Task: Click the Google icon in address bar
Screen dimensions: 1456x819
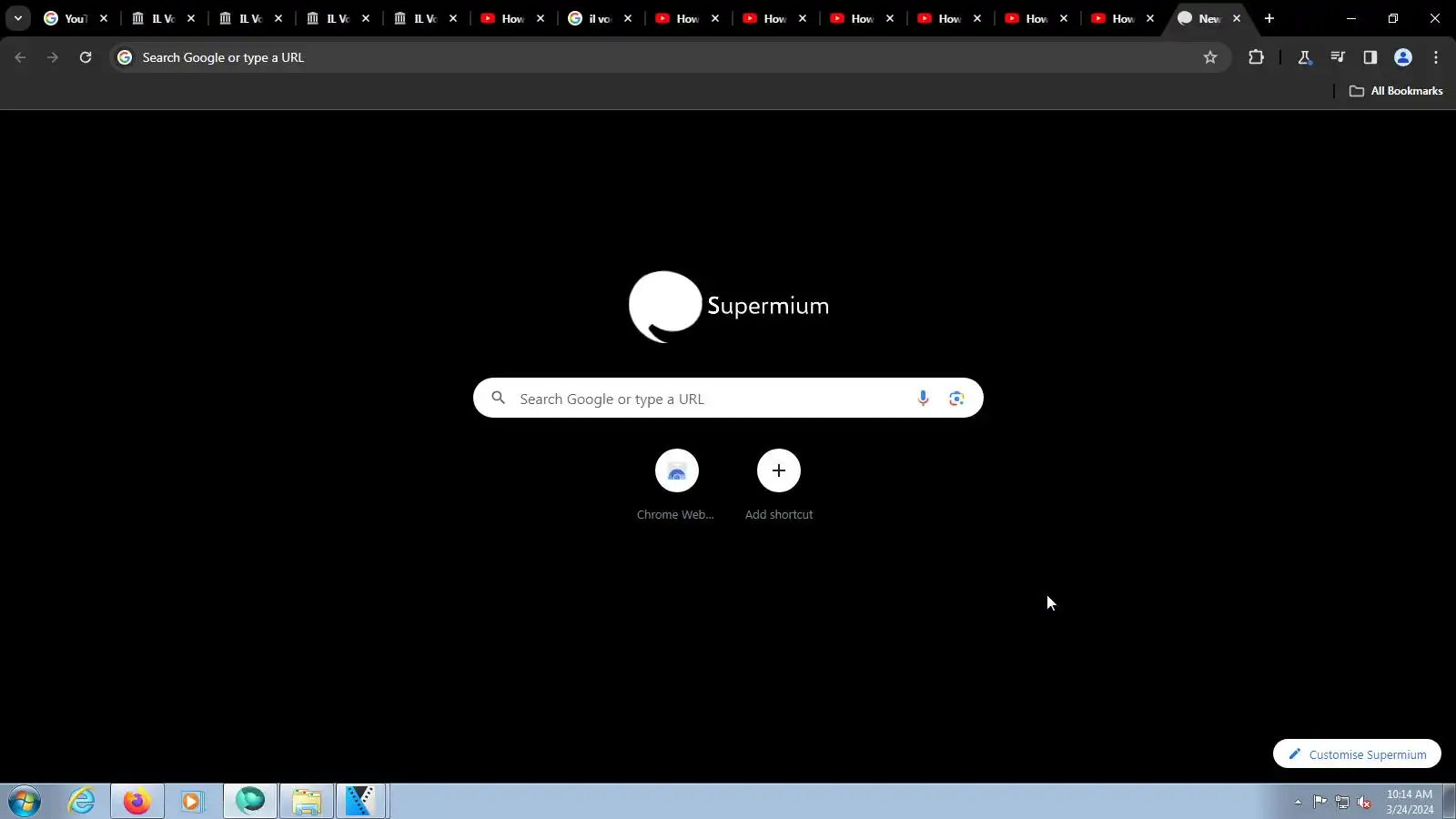Action: (x=125, y=57)
